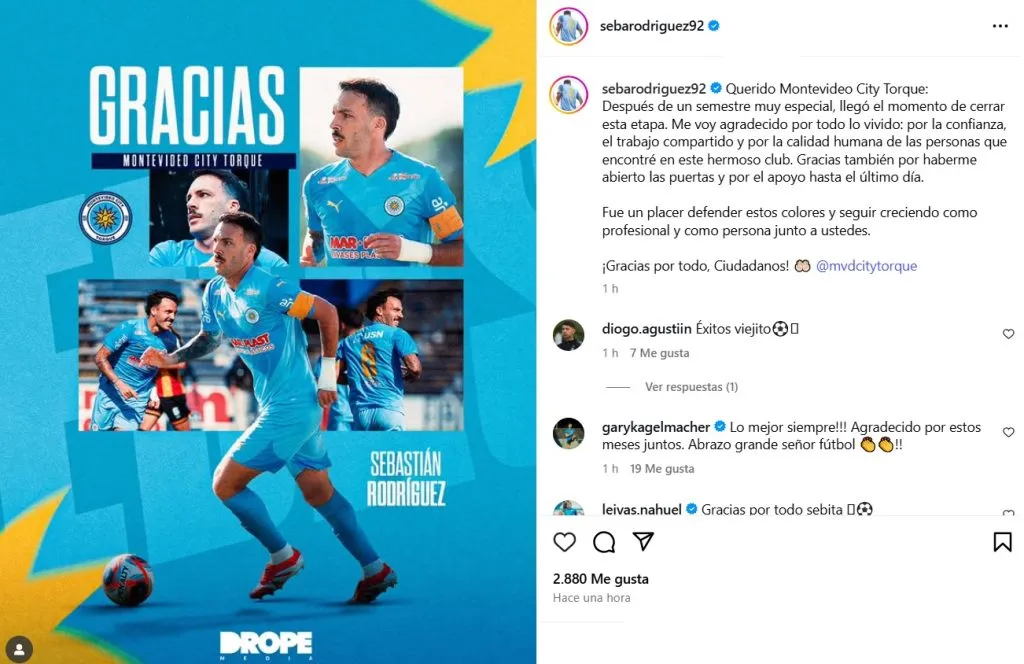This screenshot has height=664, width=1024.
Task: Visit garykagelmacher's profile username
Action: pos(656,427)
